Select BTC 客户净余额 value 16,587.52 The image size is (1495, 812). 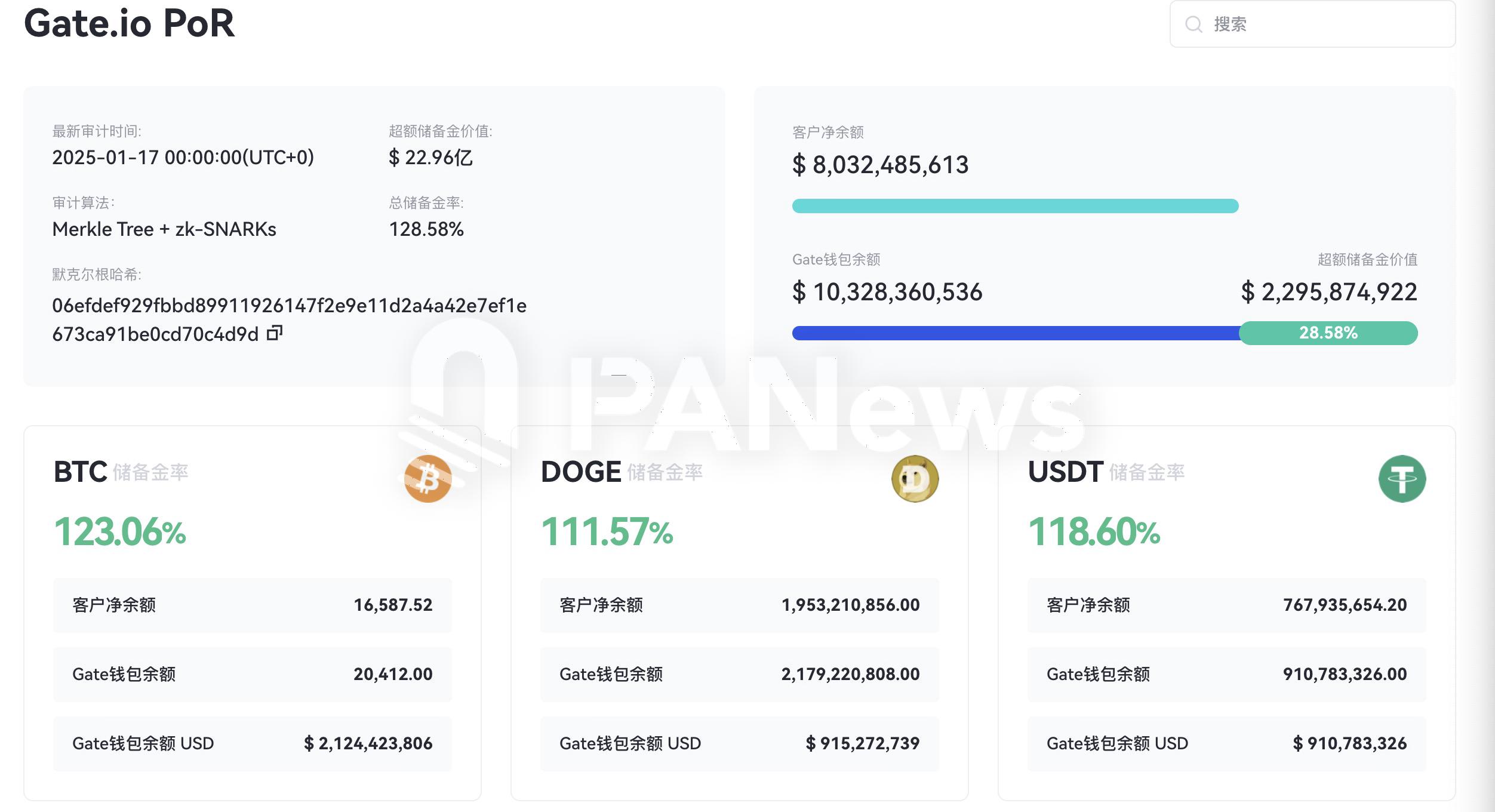tap(393, 605)
